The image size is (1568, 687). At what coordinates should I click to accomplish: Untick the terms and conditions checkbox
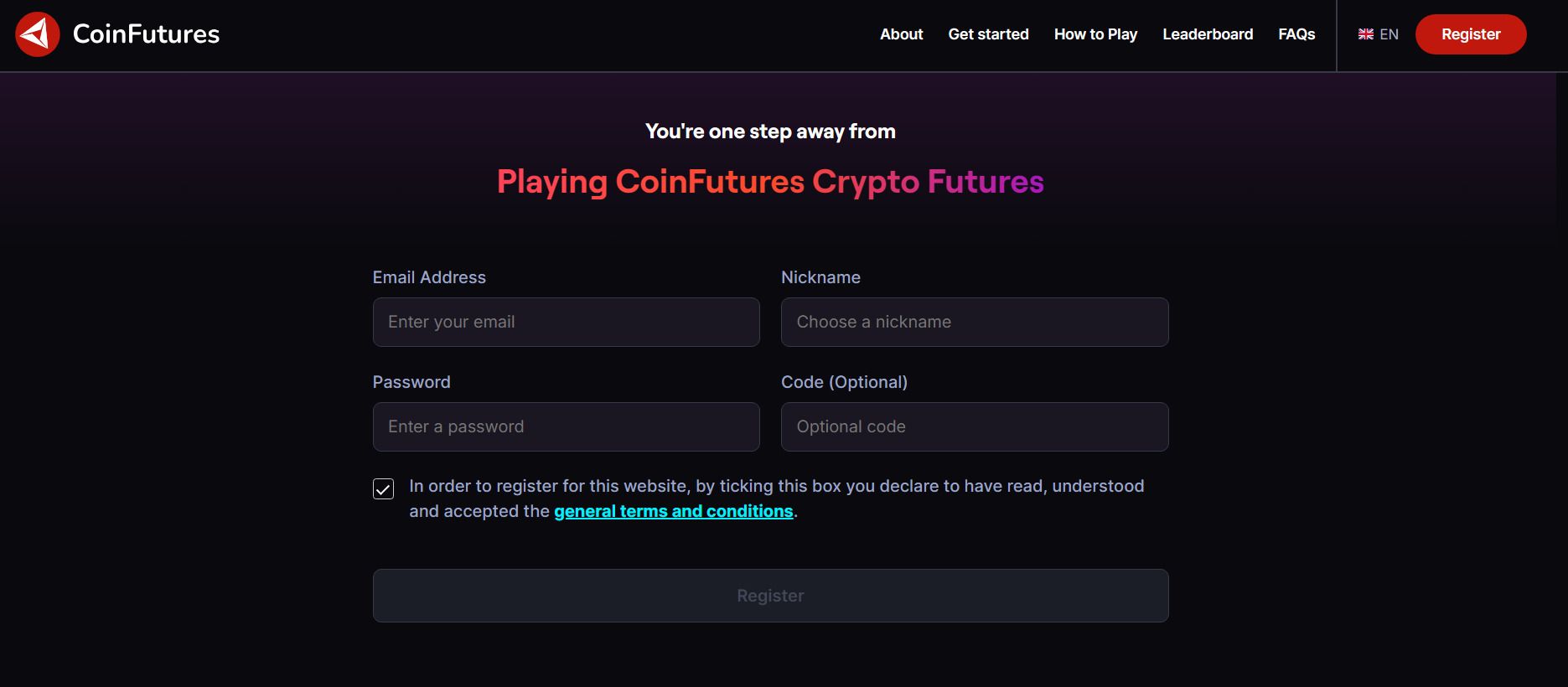(383, 489)
